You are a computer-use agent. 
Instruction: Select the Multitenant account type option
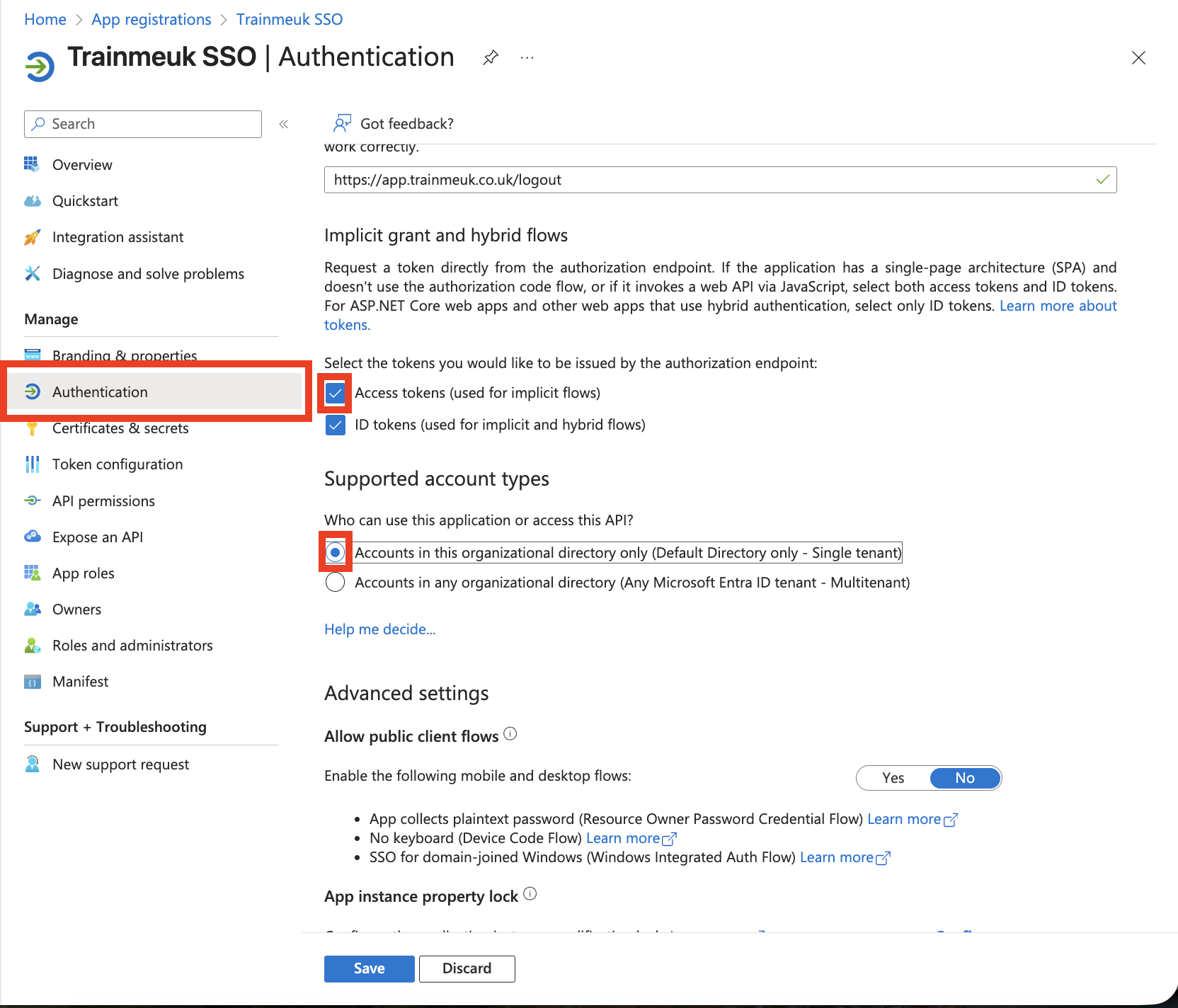(x=334, y=582)
